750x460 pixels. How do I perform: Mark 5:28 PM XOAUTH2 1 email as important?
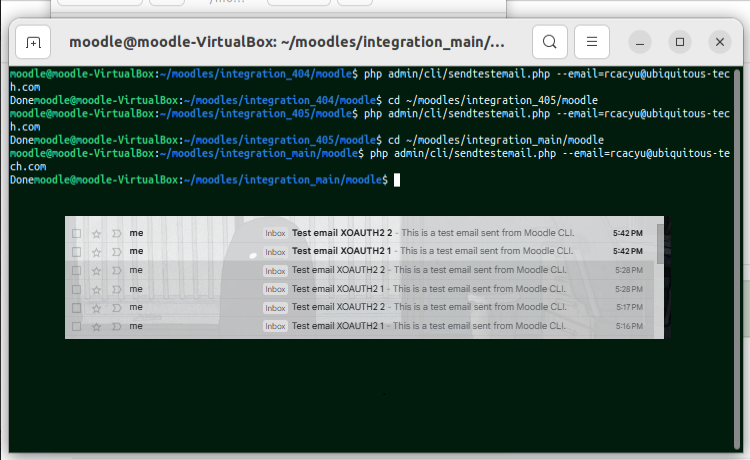116,289
